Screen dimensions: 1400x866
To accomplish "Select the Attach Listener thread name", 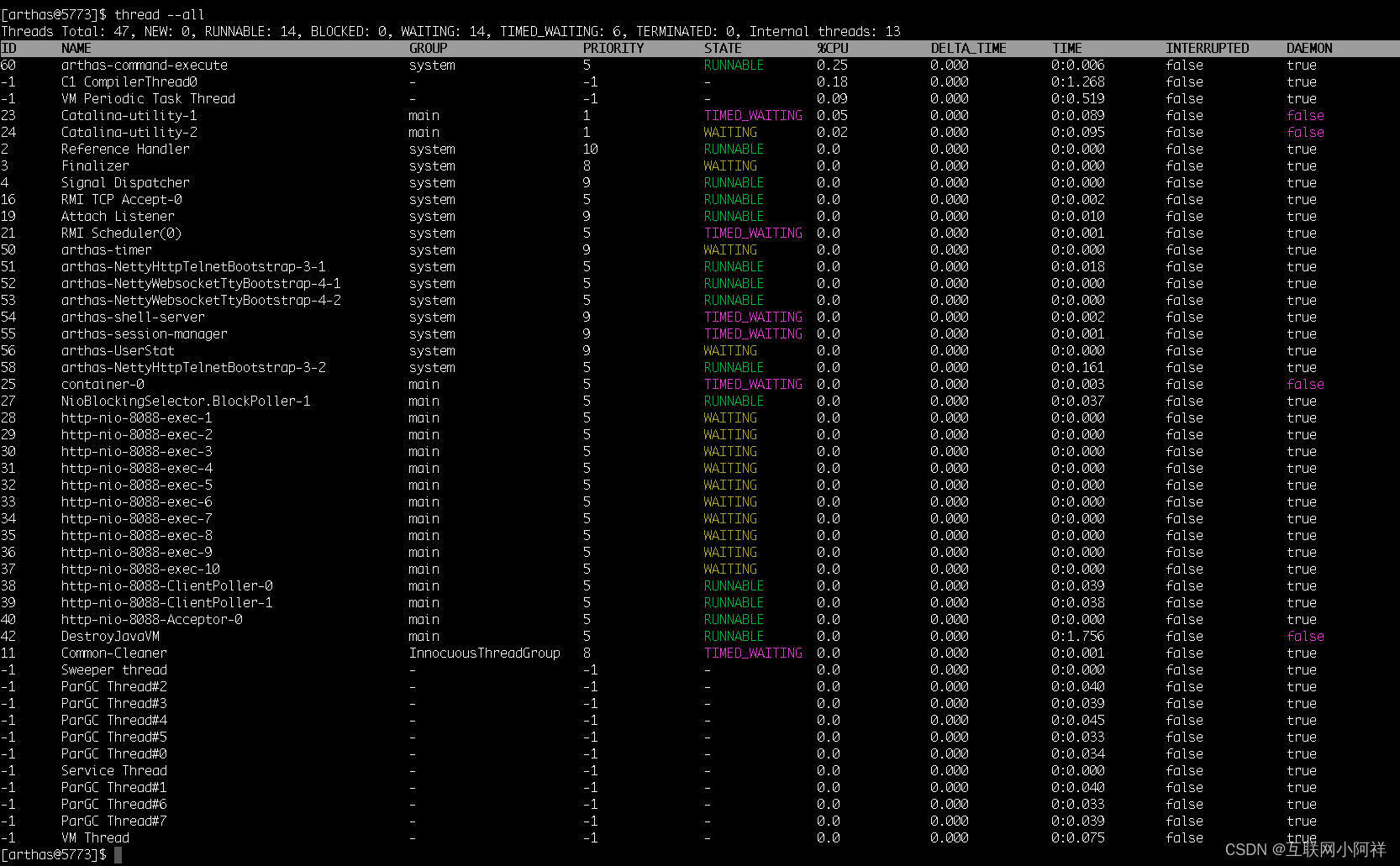I will [x=118, y=216].
